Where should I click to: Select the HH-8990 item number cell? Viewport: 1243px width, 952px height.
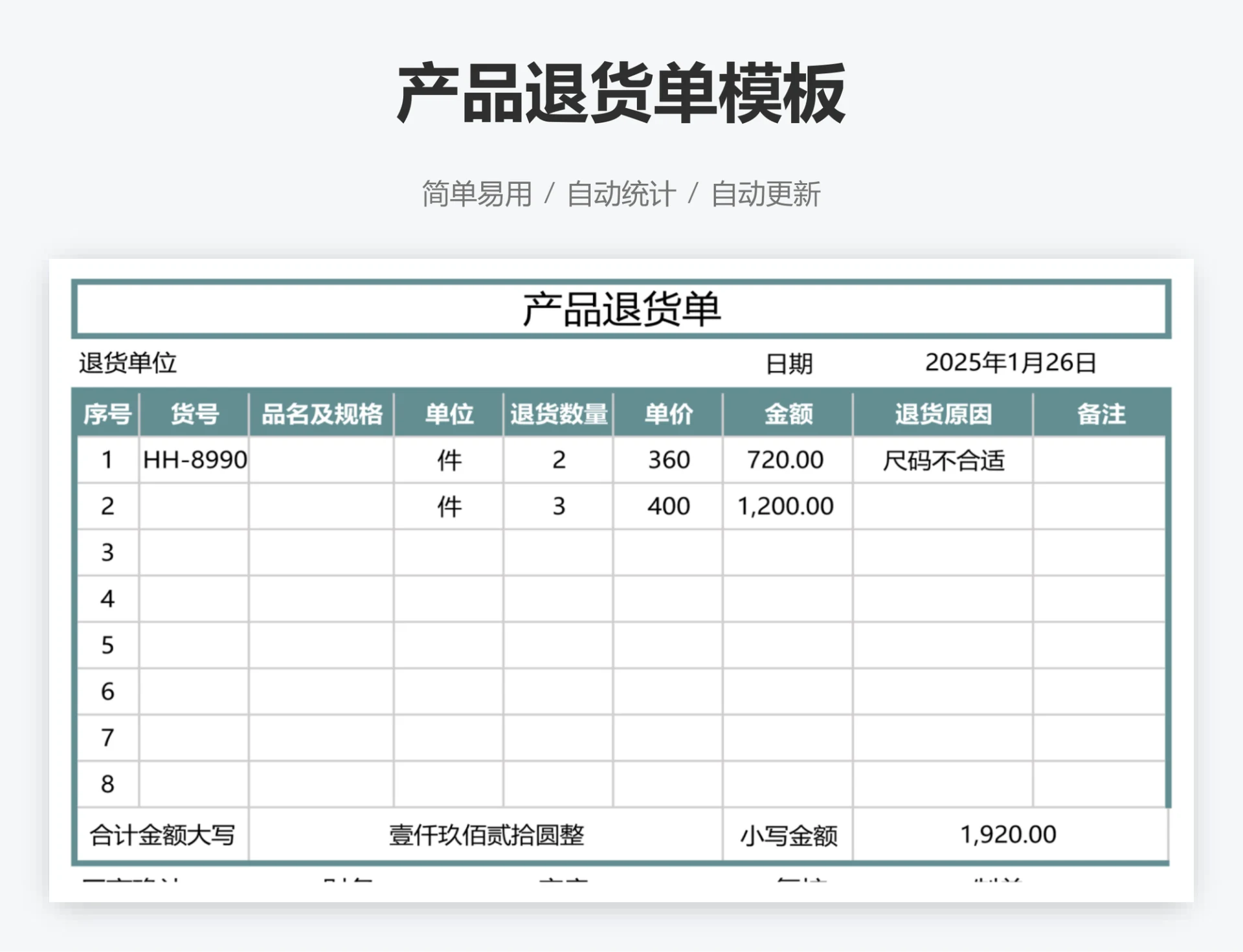[x=194, y=460]
